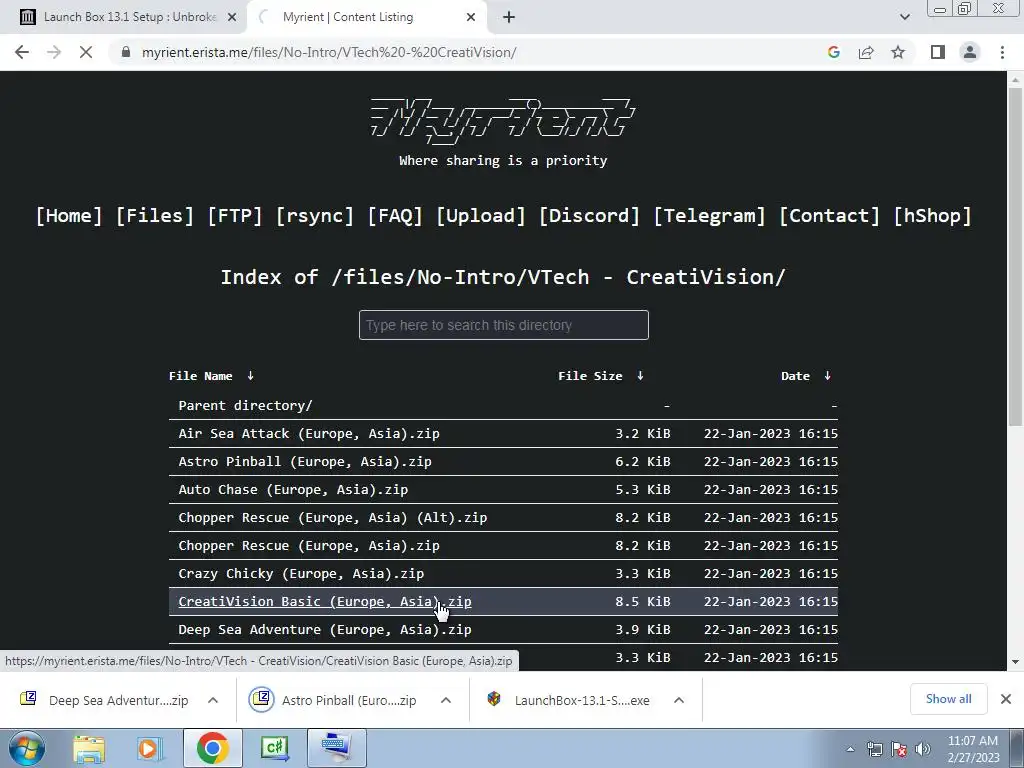Open the Windows Start button
The image size is (1024, 768).
[x=27, y=748]
